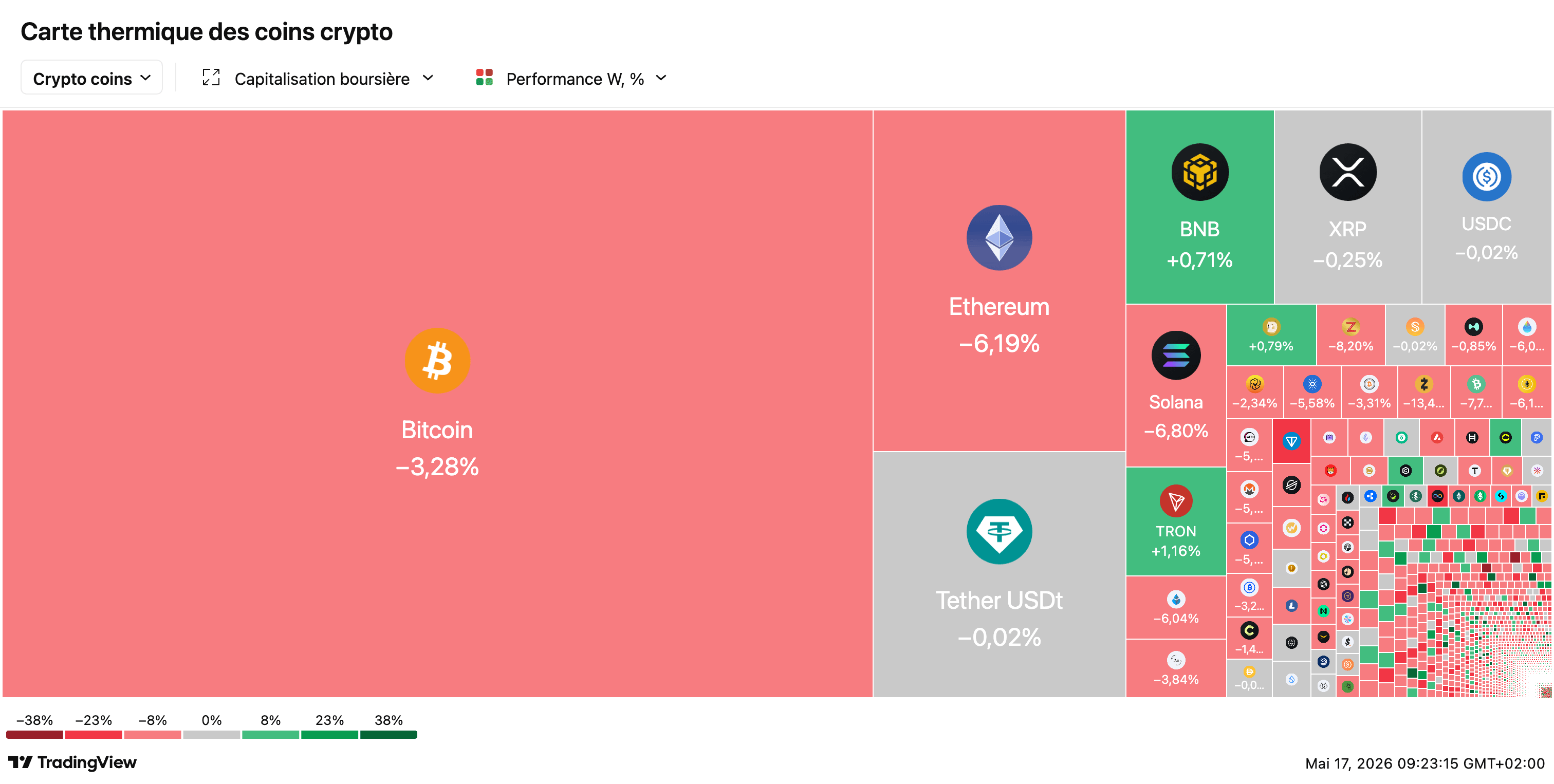Viewport: 1554px width, 784px height.
Task: Click the 38% dark green legend swatch
Action: tap(388, 735)
